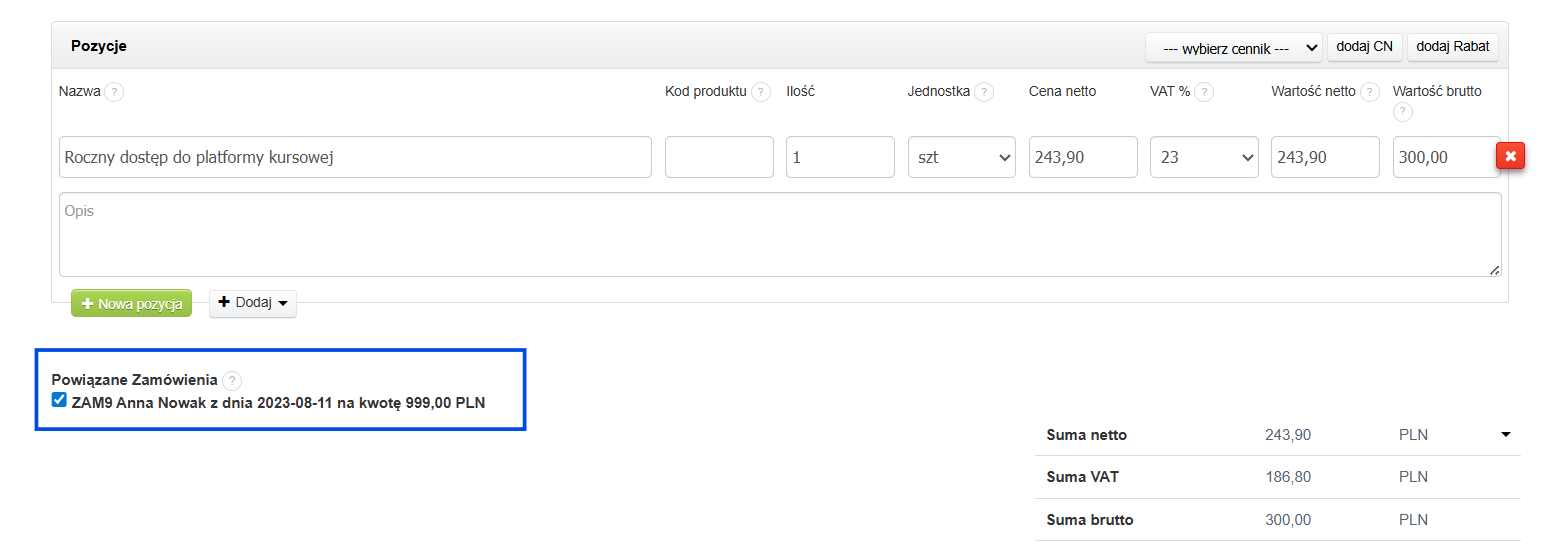Click help icon next to Nazwa
Viewport: 1556px width, 547px height.
(x=115, y=92)
